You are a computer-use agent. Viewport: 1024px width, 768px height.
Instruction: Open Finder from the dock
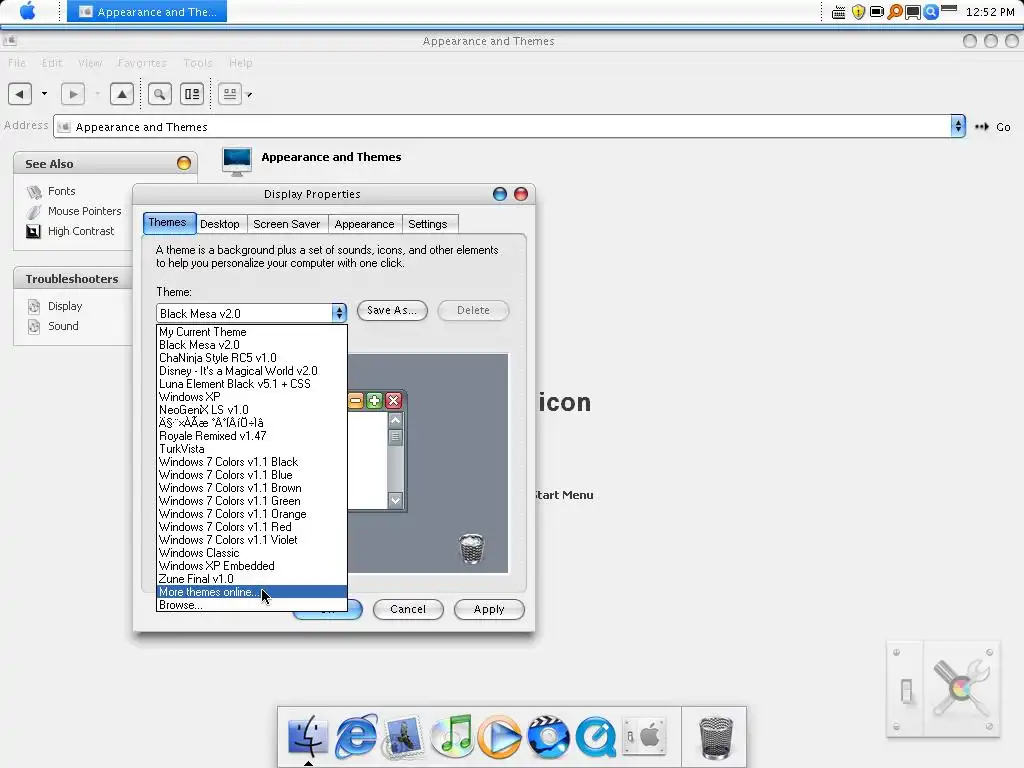pyautogui.click(x=307, y=735)
